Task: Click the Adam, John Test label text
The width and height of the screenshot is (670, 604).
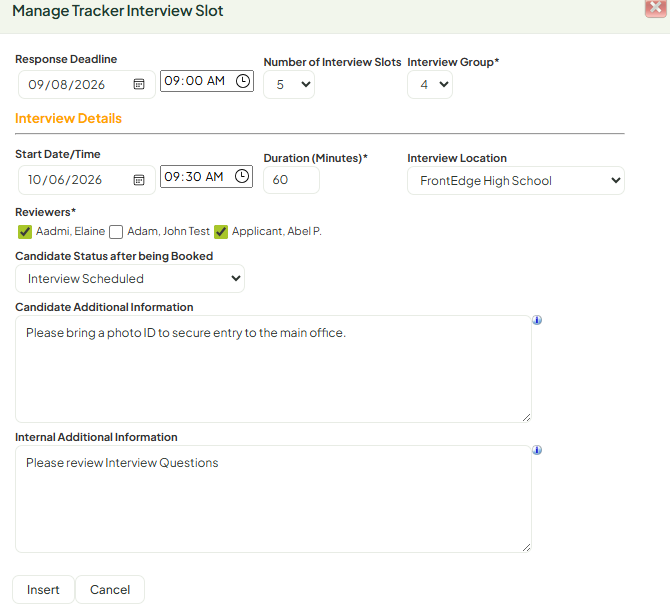Action: pos(168,231)
